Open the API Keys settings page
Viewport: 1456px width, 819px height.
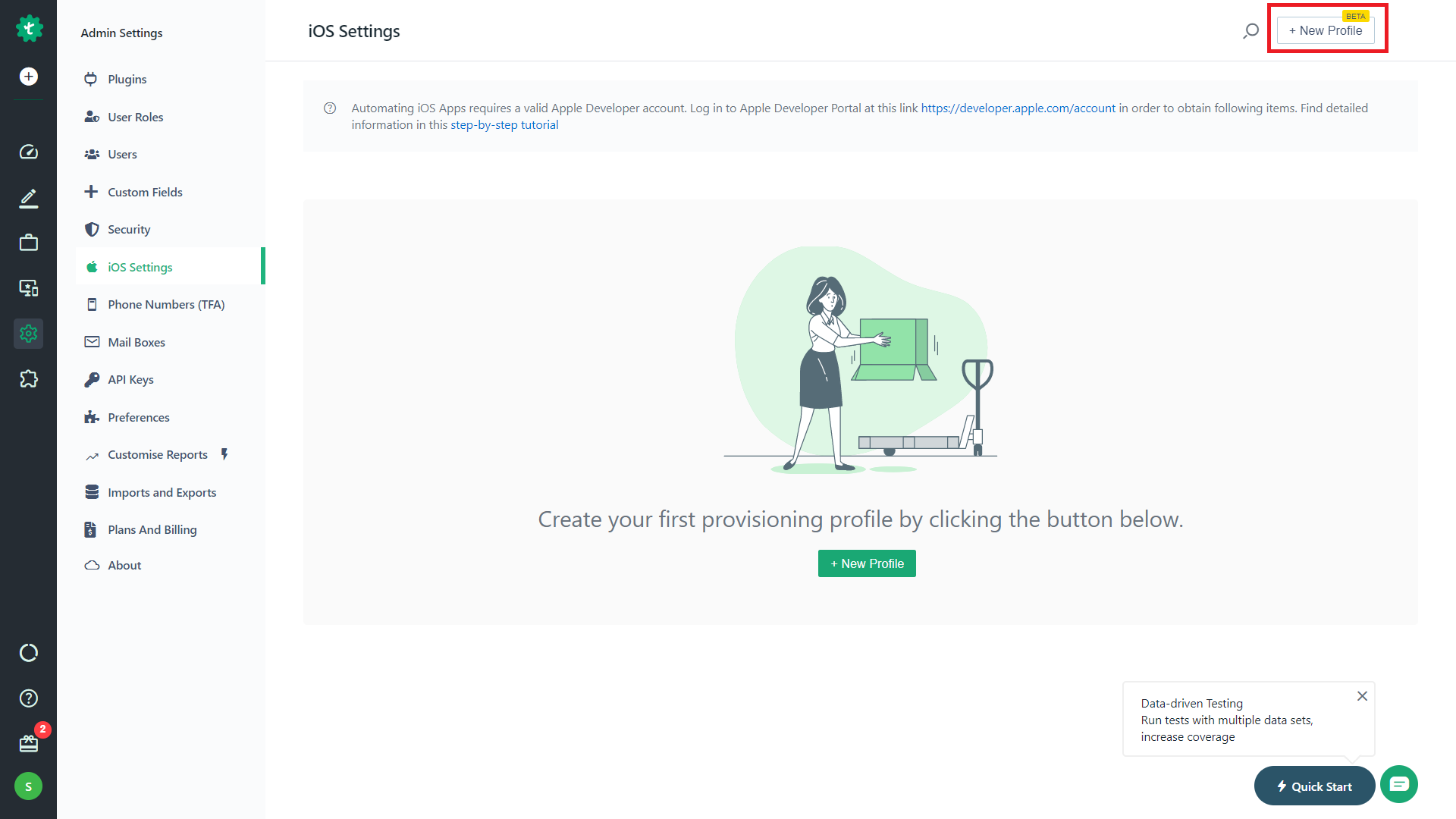click(130, 380)
